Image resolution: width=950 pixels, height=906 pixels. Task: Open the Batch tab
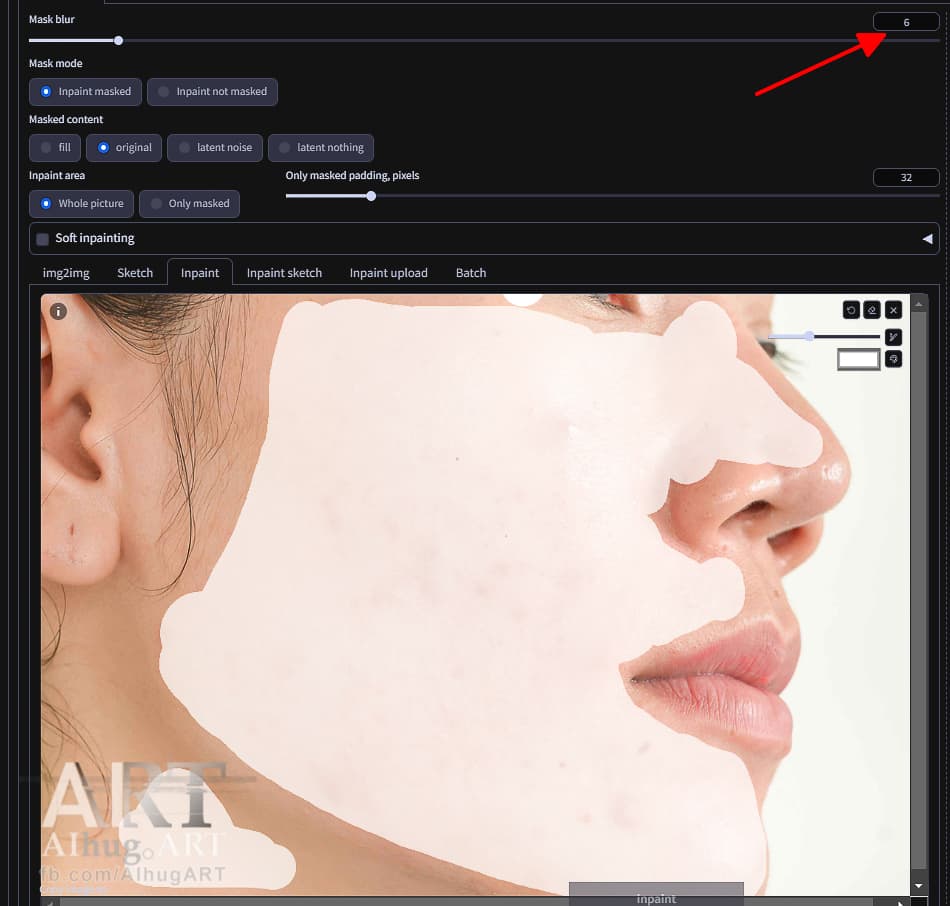[470, 272]
